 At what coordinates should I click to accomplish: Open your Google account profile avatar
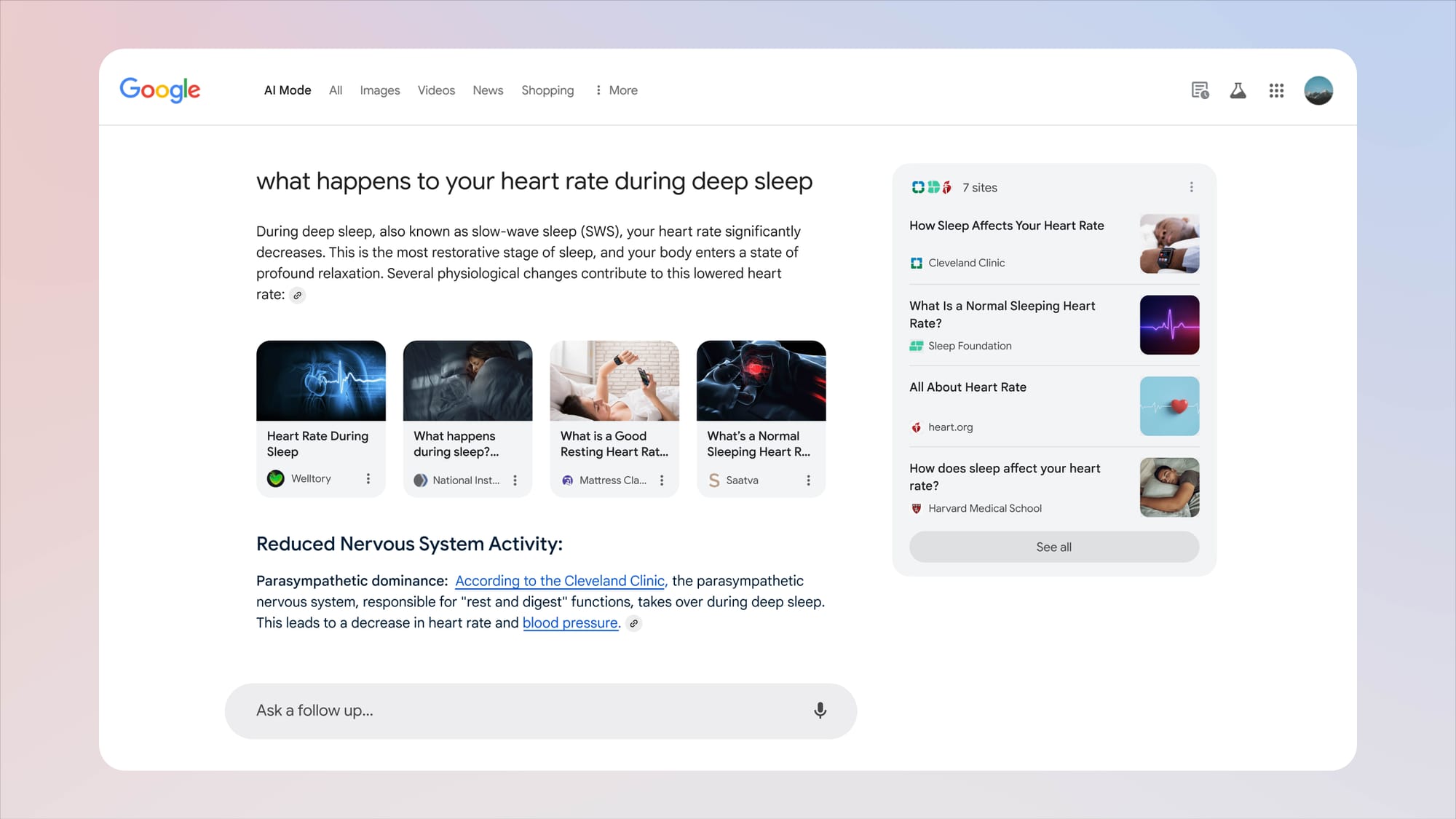tap(1318, 90)
